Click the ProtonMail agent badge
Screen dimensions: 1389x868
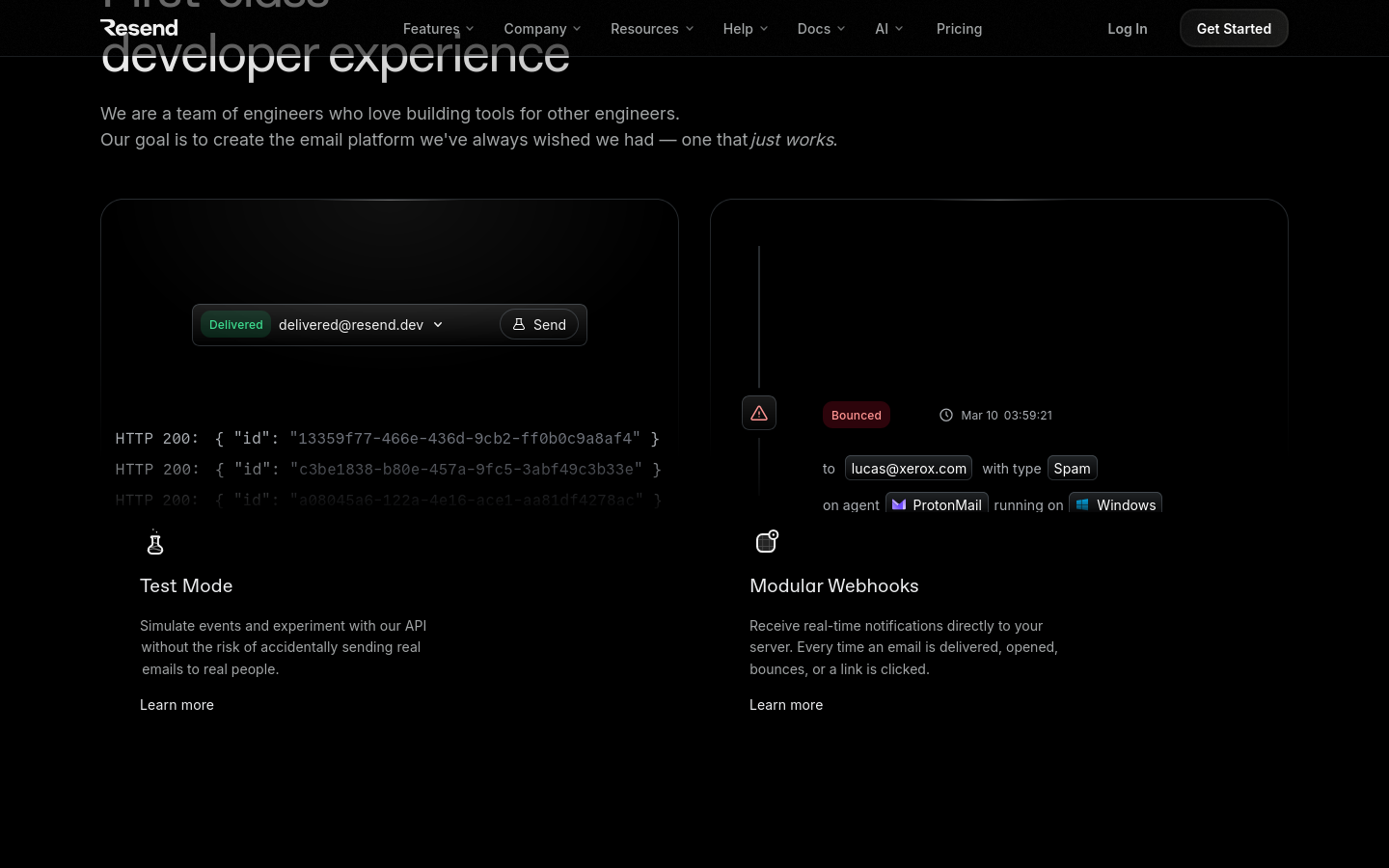(937, 504)
